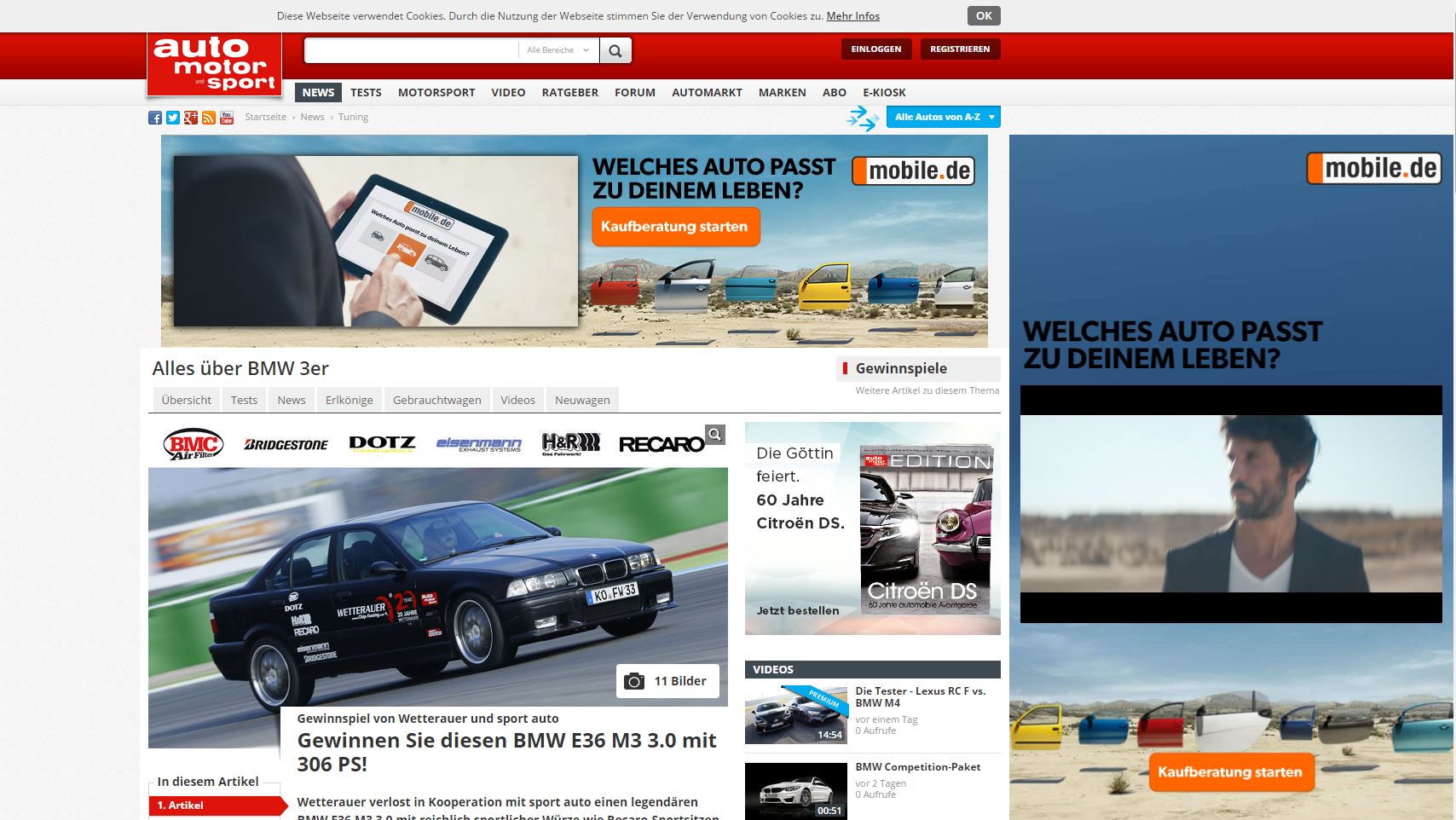
Task: Open the 11 Bilder gallery button
Action: 667,681
